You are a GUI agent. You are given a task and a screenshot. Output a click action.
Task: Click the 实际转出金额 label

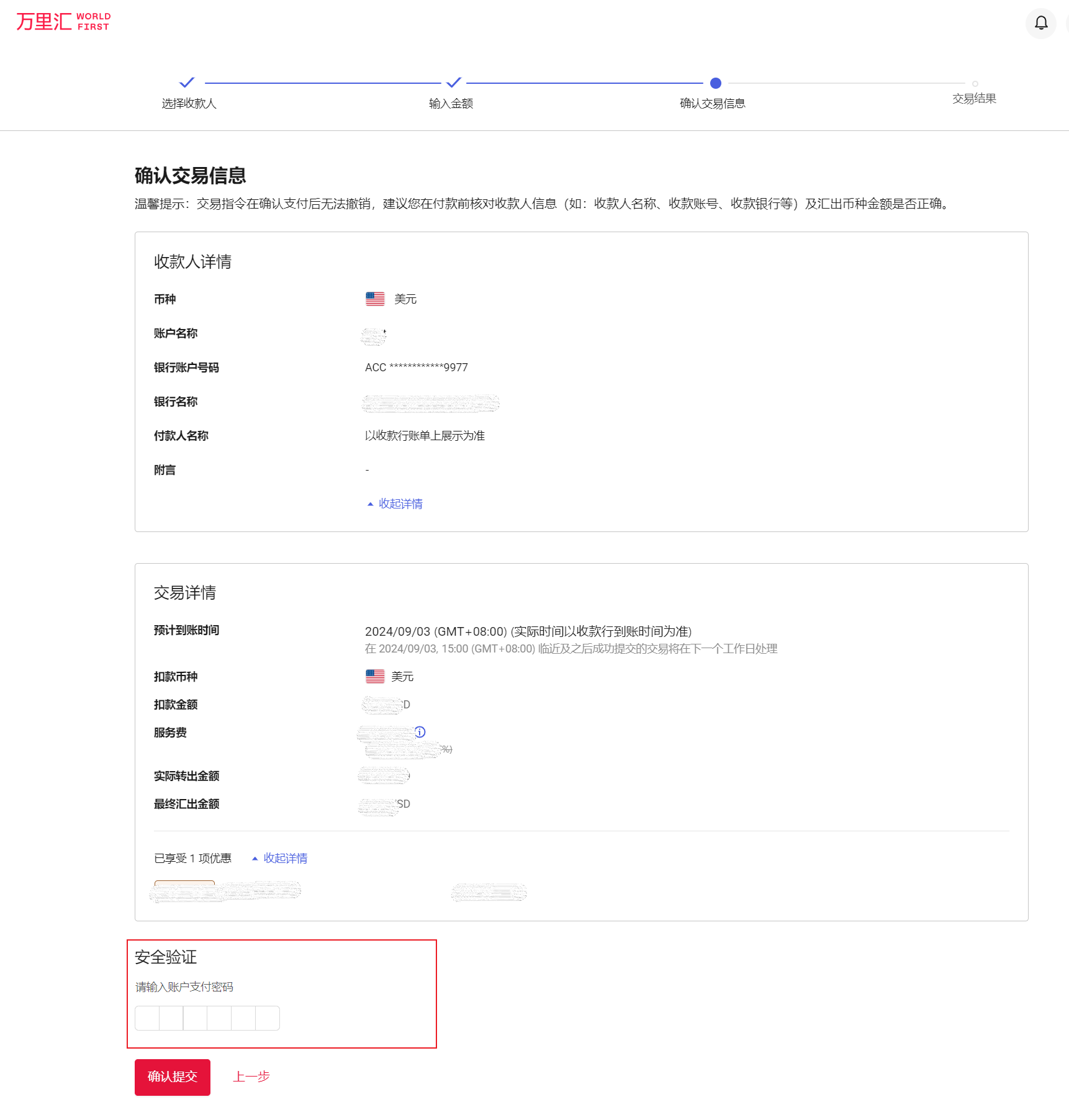tap(186, 776)
